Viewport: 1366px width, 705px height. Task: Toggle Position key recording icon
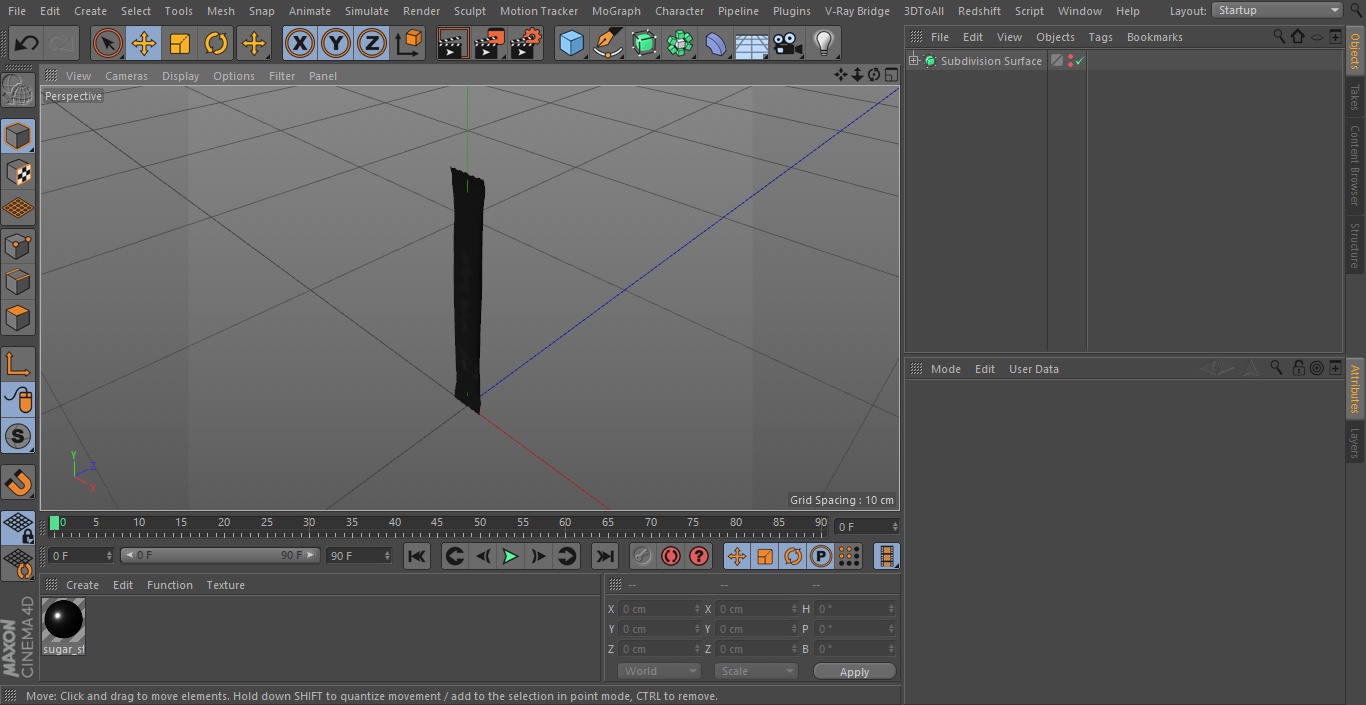[737, 556]
